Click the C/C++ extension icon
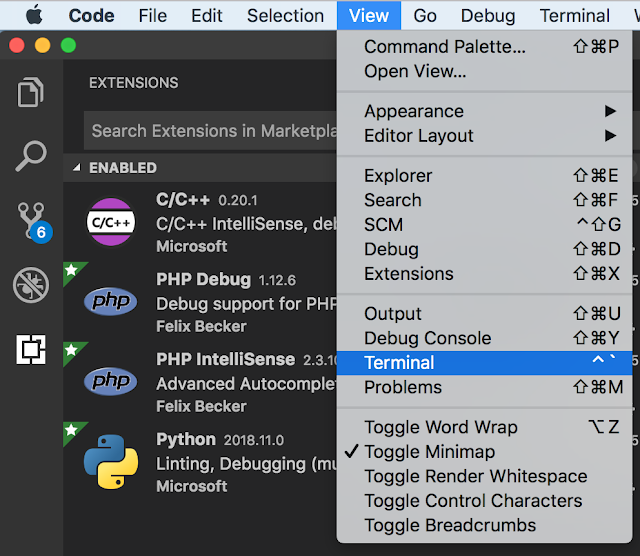640x556 pixels. click(111, 222)
